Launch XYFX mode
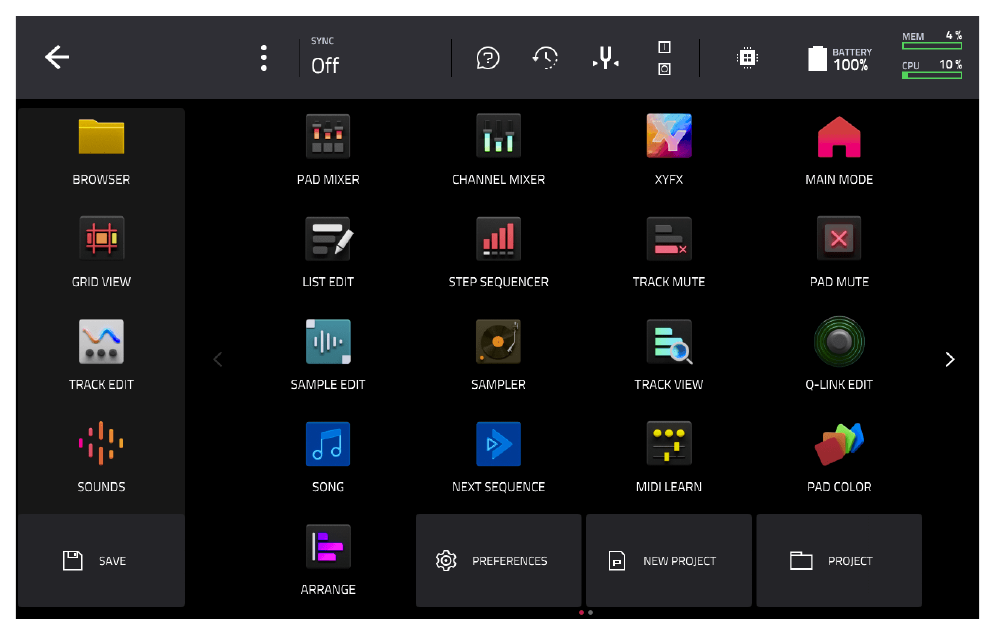This screenshot has width=996, height=636. click(x=668, y=151)
